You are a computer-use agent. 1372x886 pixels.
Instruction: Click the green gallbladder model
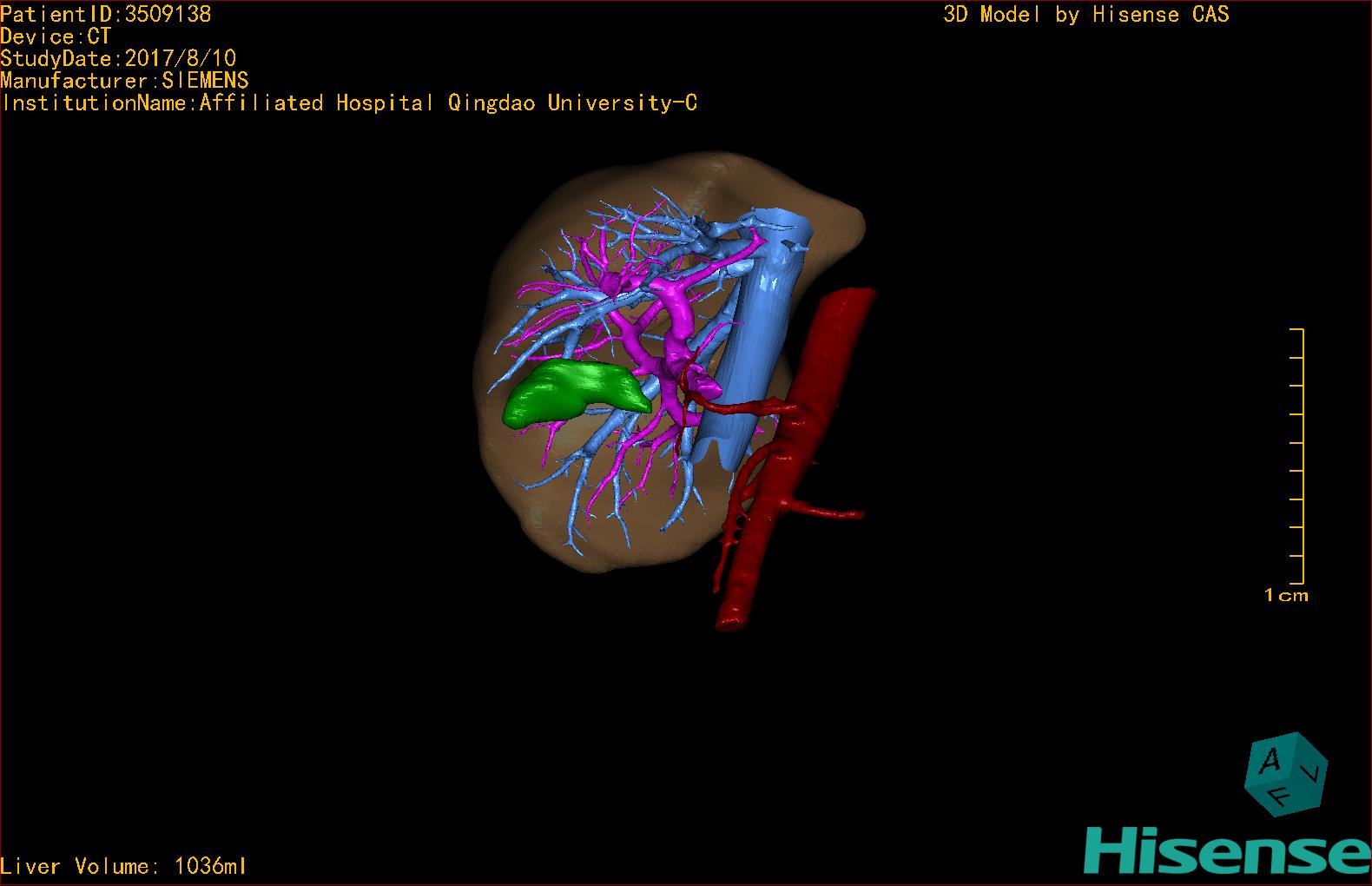(577, 393)
